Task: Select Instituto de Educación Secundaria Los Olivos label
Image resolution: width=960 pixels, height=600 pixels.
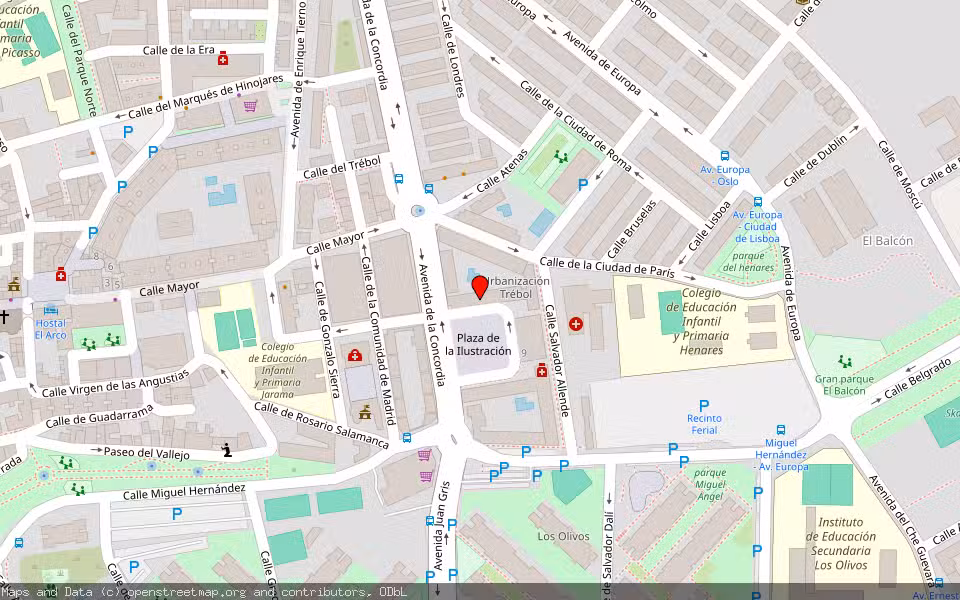Action: pos(841,544)
